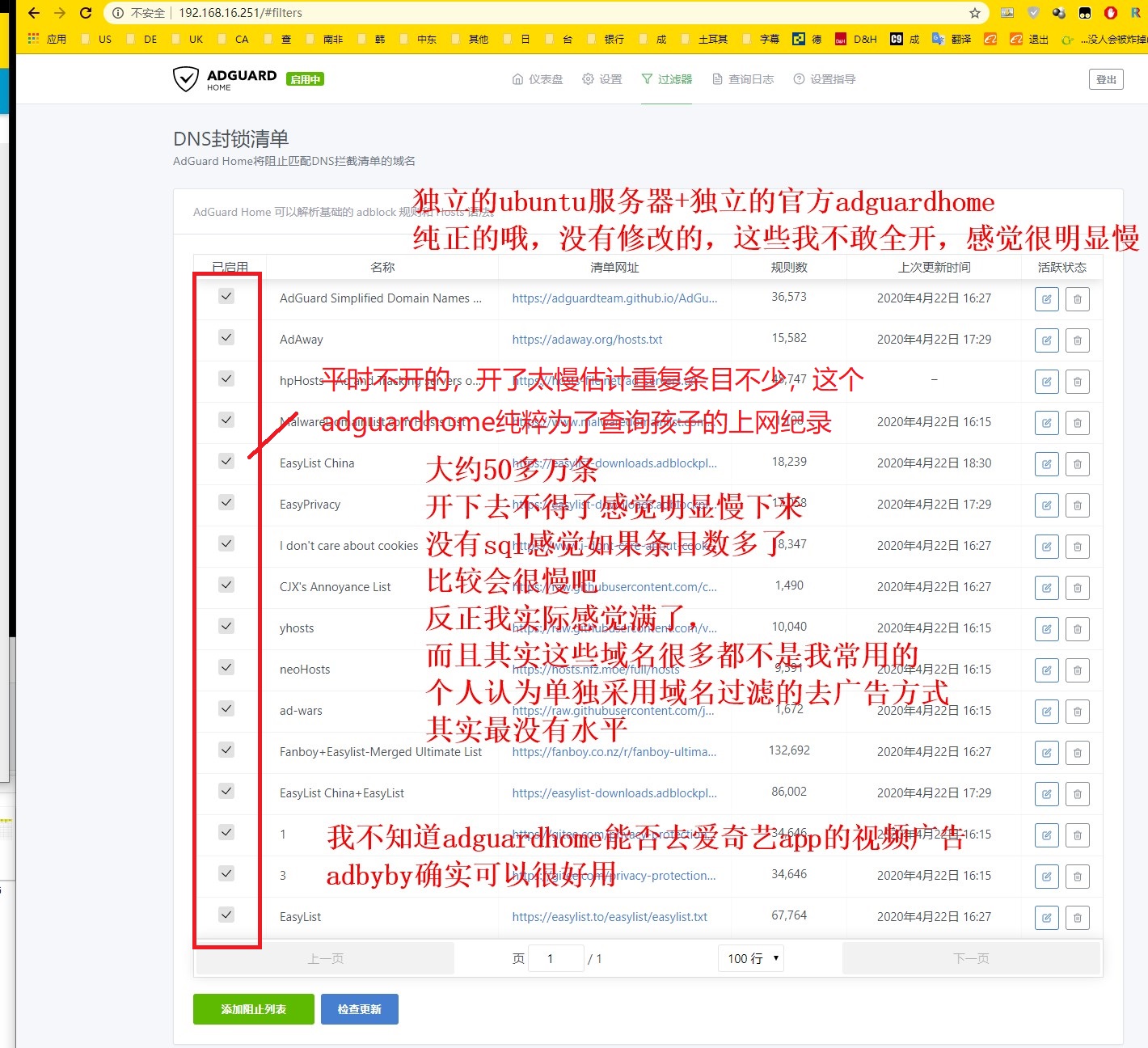1148x1048 pixels.
Task: Delete the hpHosts filter entry
Action: point(1078,382)
